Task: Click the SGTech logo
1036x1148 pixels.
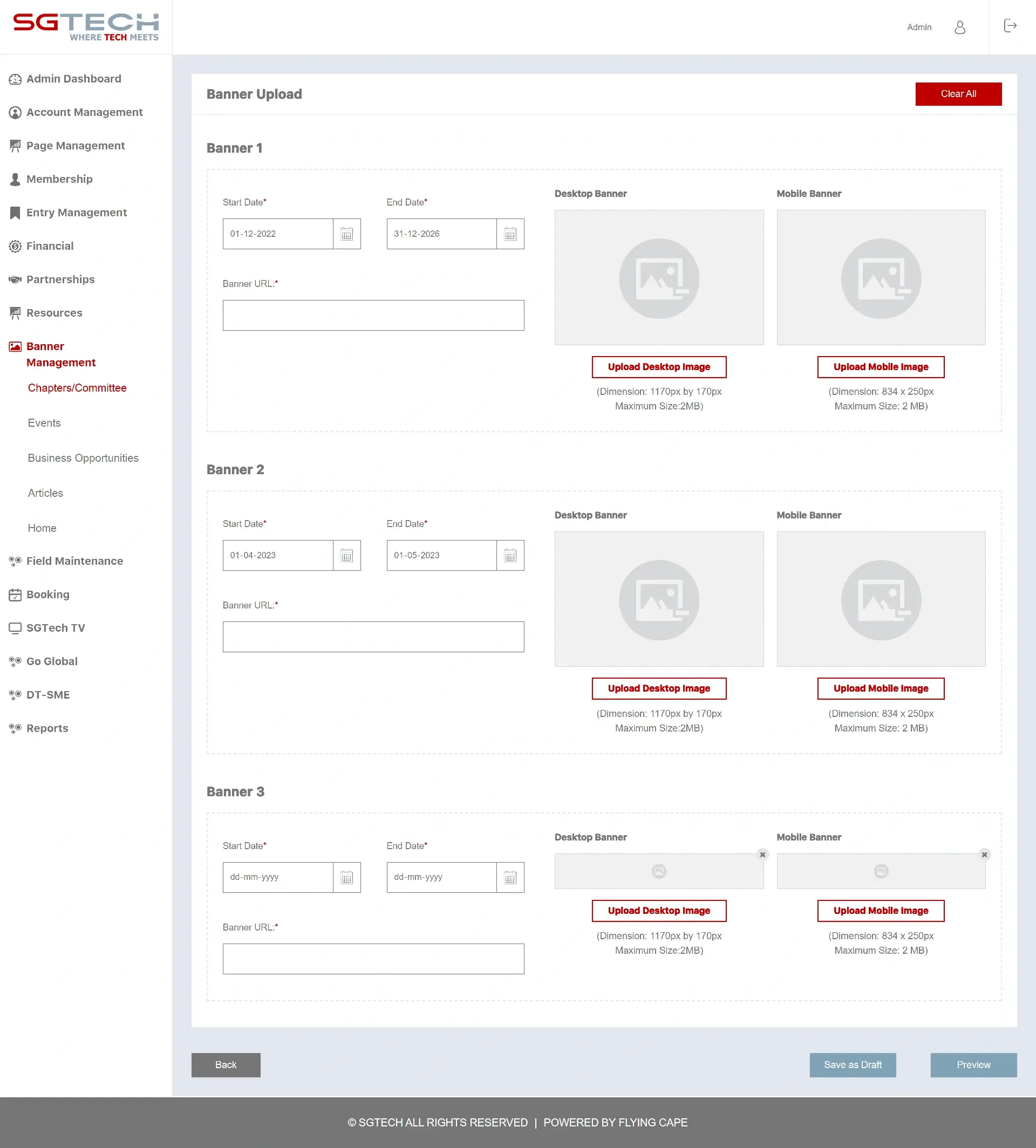Action: point(86,26)
